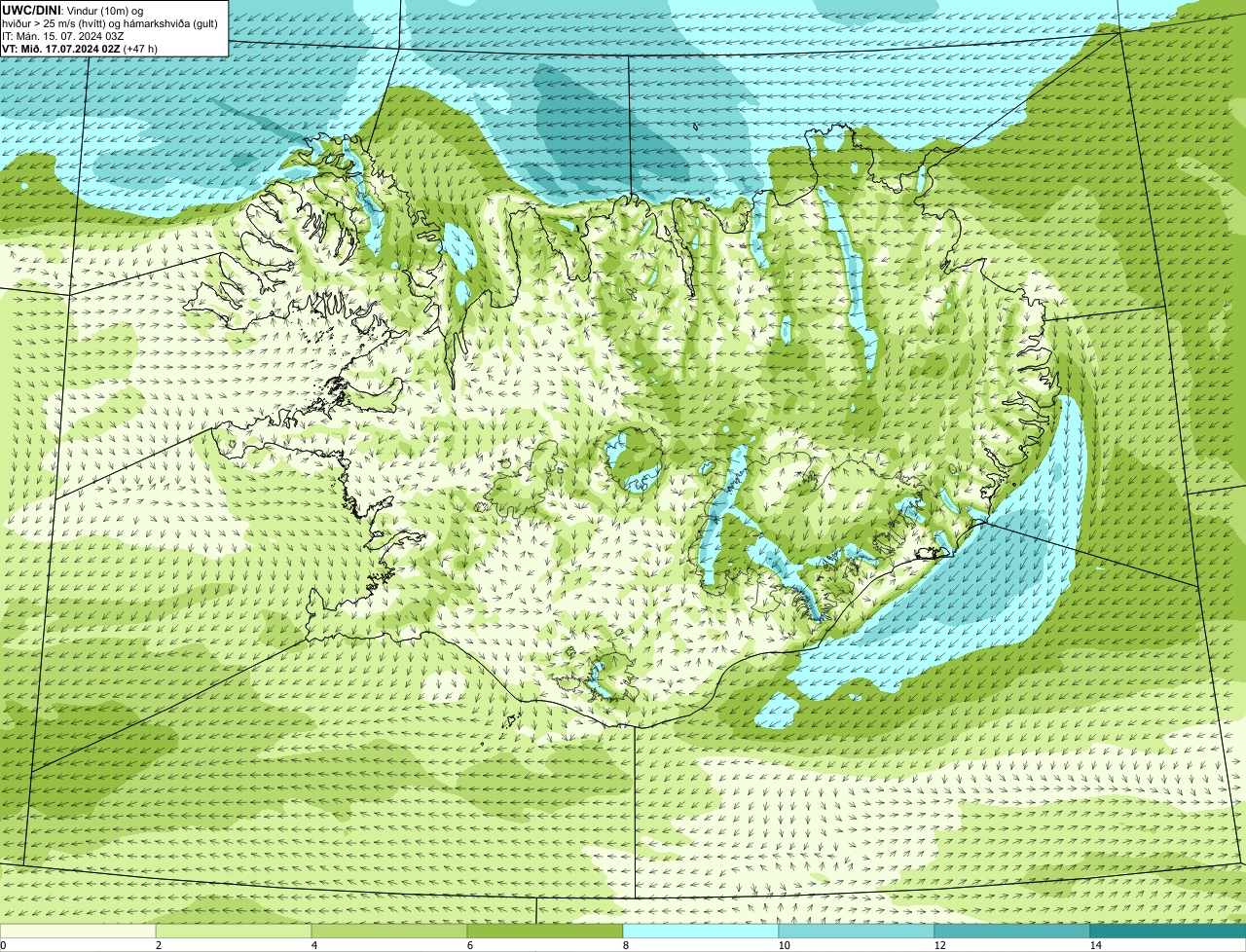The image size is (1246, 952).
Task: Click the '10' scale label
Action: click(x=784, y=945)
